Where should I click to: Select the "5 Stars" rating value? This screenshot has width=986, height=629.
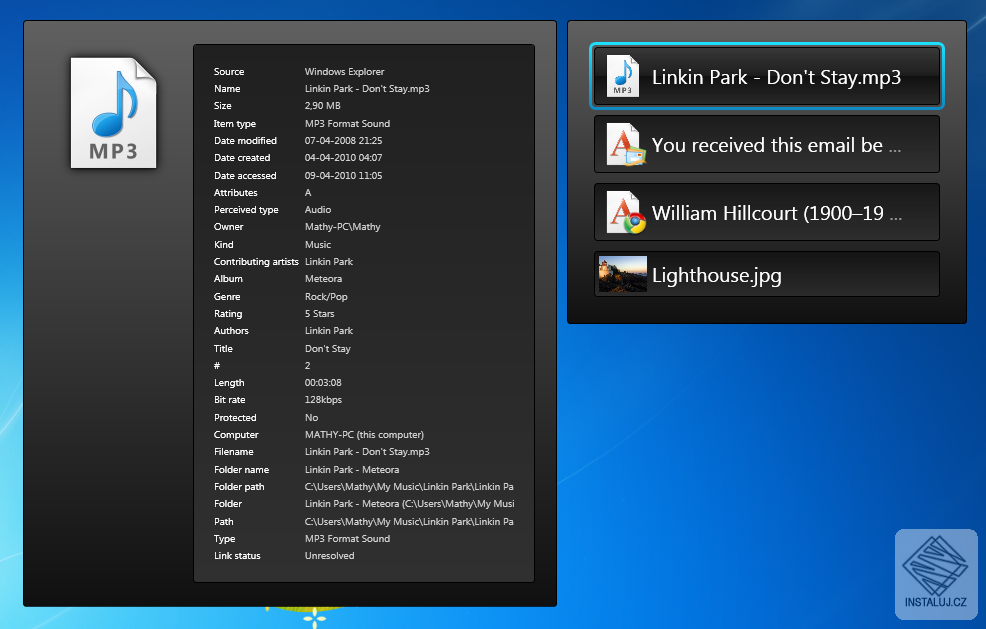[320, 314]
